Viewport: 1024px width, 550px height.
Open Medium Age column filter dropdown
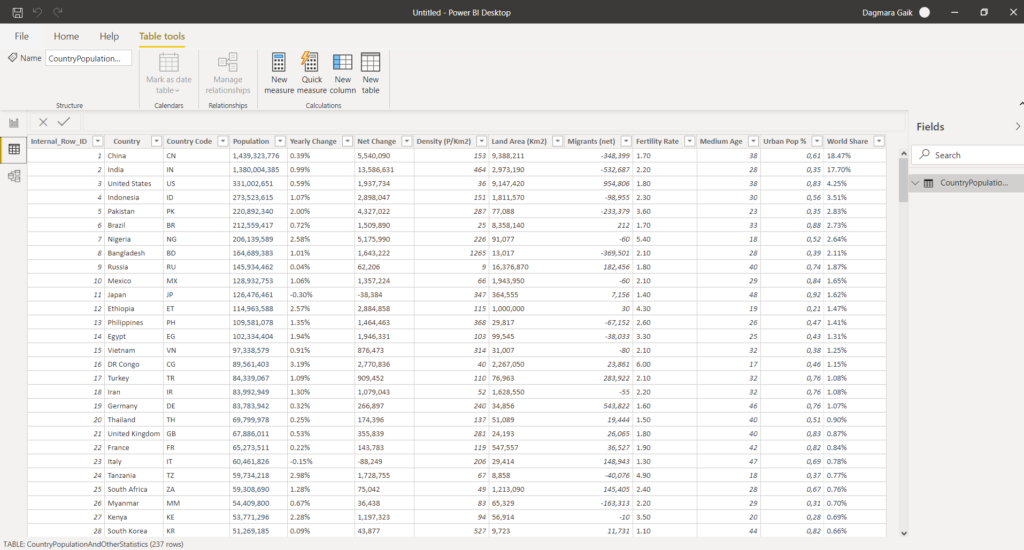753,141
